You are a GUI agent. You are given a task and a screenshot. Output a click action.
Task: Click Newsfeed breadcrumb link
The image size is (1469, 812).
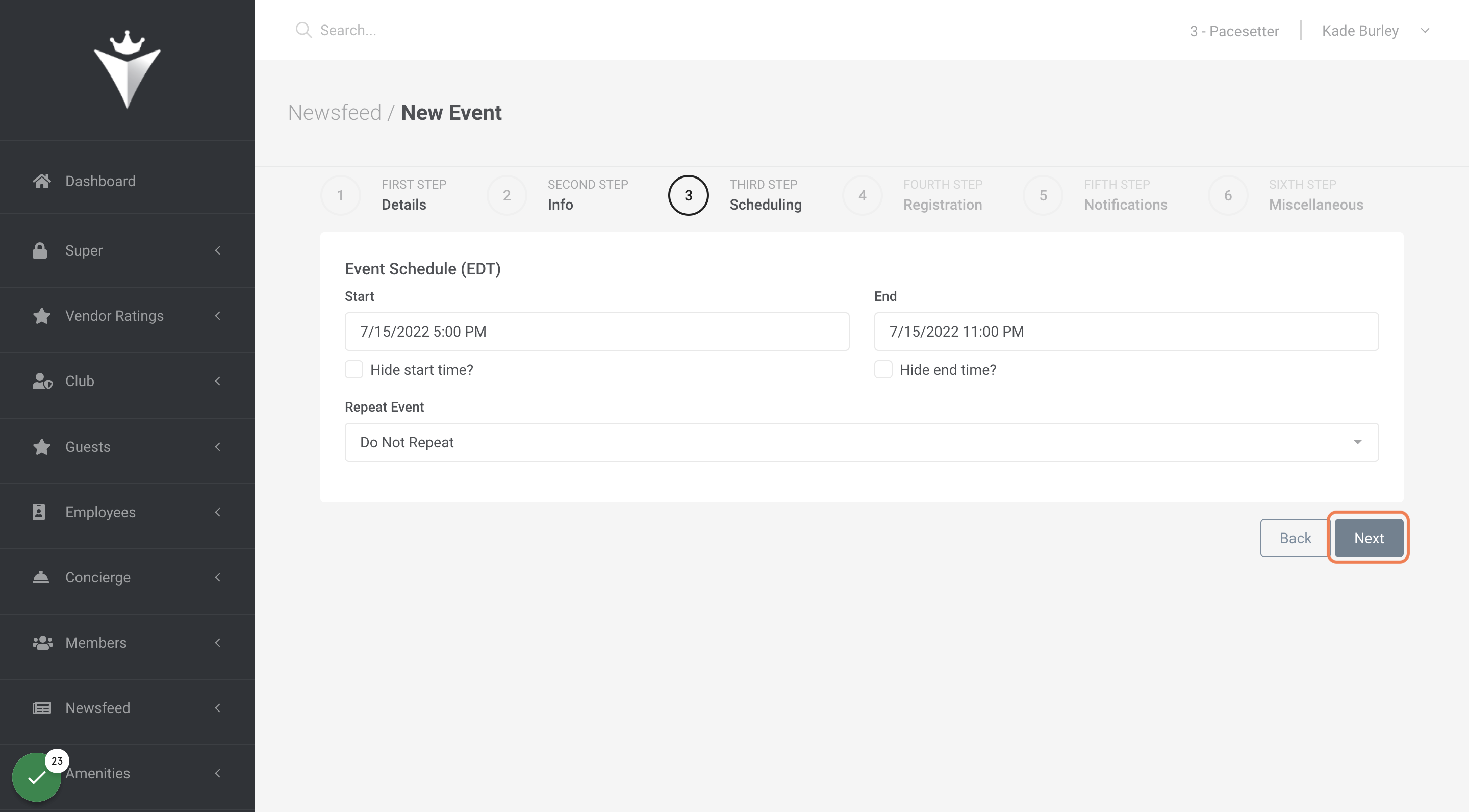point(334,112)
